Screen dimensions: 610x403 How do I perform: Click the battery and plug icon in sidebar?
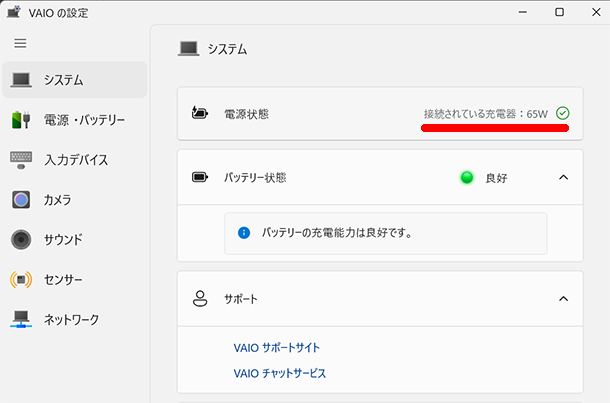point(21,120)
